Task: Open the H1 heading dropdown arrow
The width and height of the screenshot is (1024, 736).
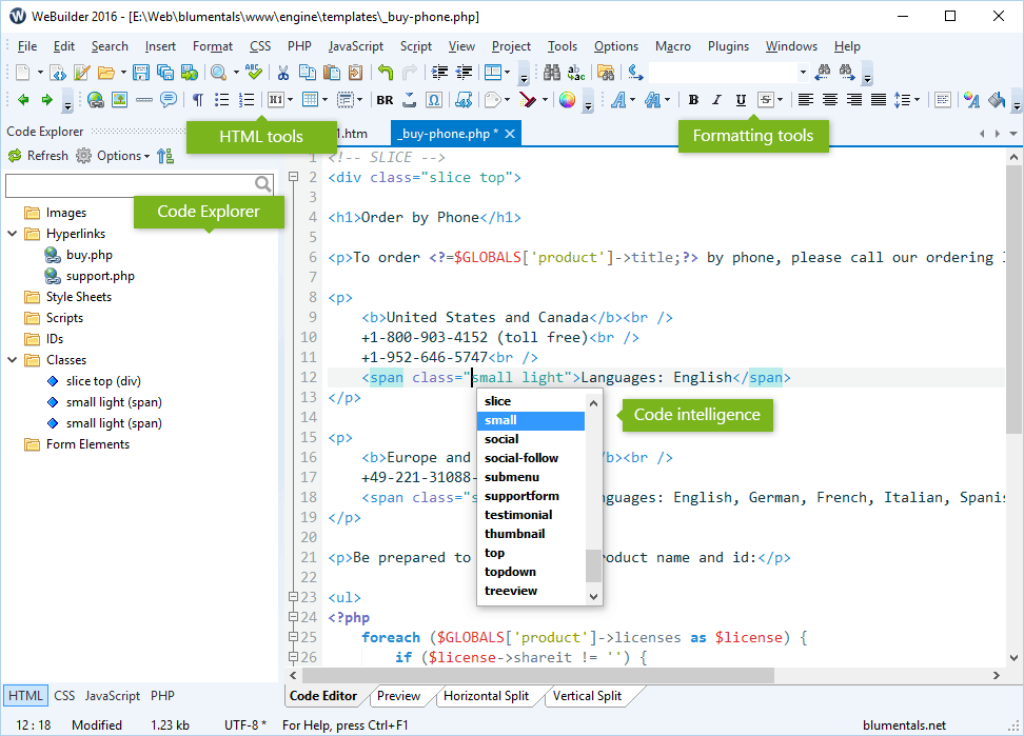Action: [x=289, y=99]
